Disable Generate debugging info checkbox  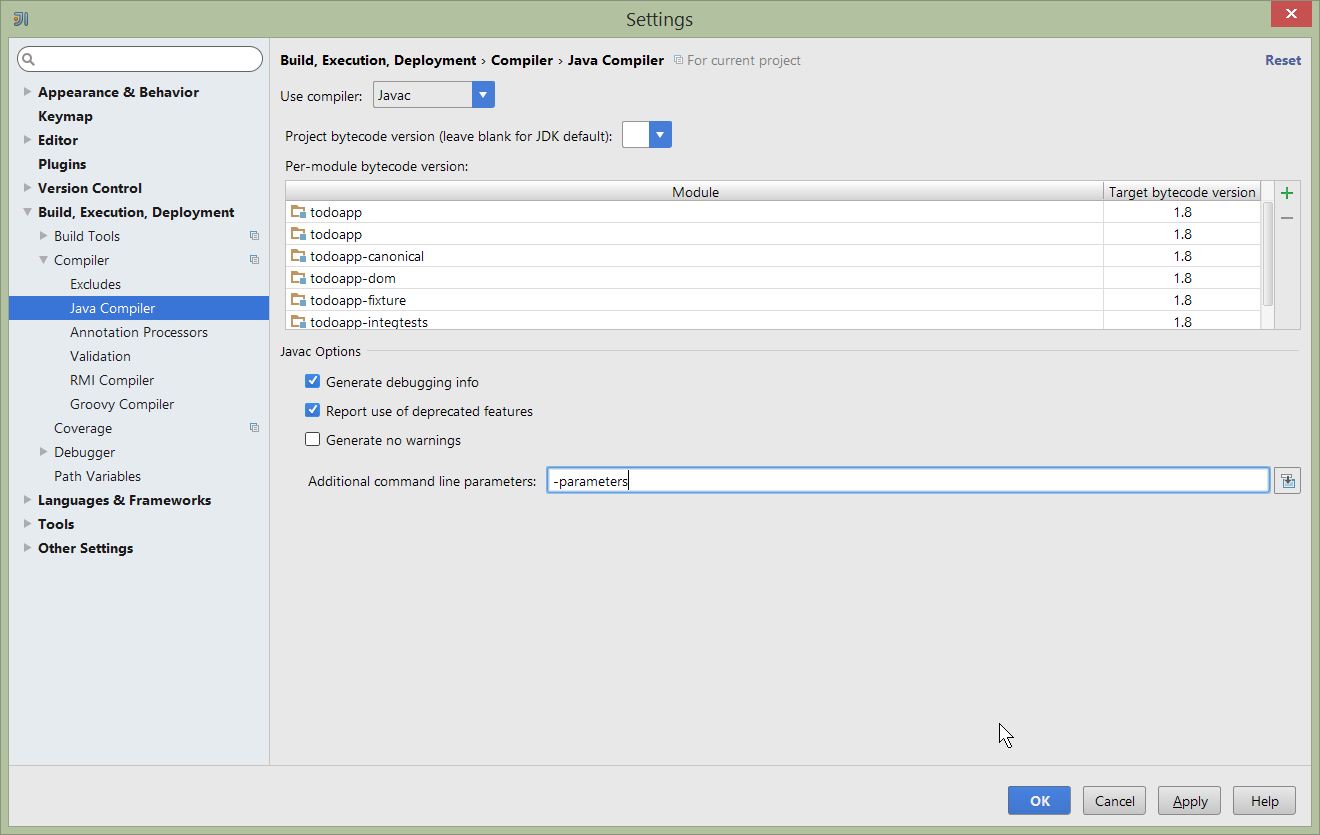point(313,382)
